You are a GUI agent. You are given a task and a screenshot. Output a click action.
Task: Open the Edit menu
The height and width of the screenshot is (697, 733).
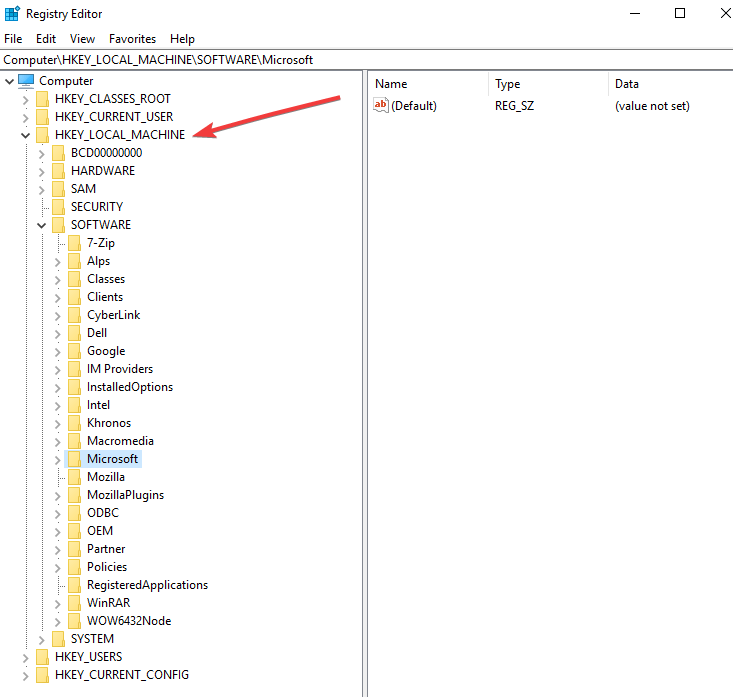(x=46, y=39)
